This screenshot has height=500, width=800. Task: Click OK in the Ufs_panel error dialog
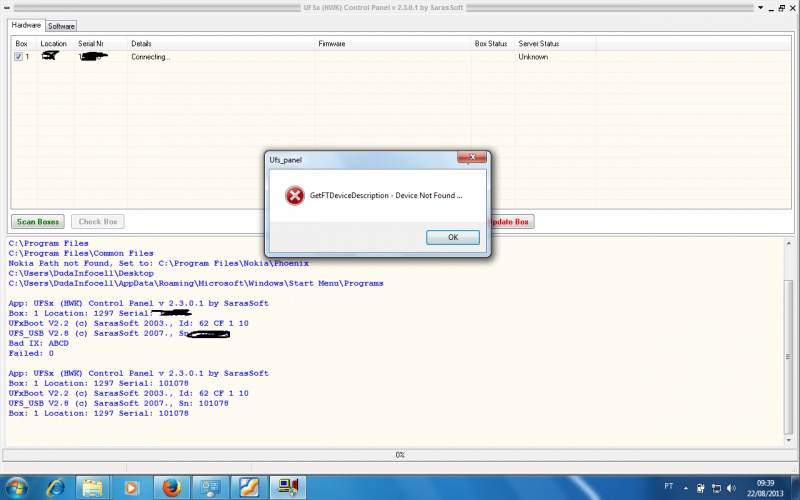pyautogui.click(x=452, y=237)
